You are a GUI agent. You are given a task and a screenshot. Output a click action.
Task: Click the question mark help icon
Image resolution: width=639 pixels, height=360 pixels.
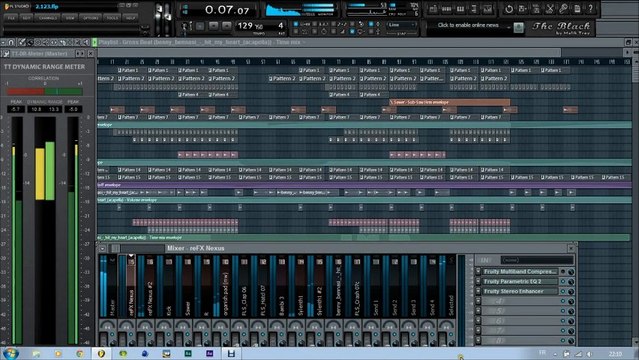[591, 9]
